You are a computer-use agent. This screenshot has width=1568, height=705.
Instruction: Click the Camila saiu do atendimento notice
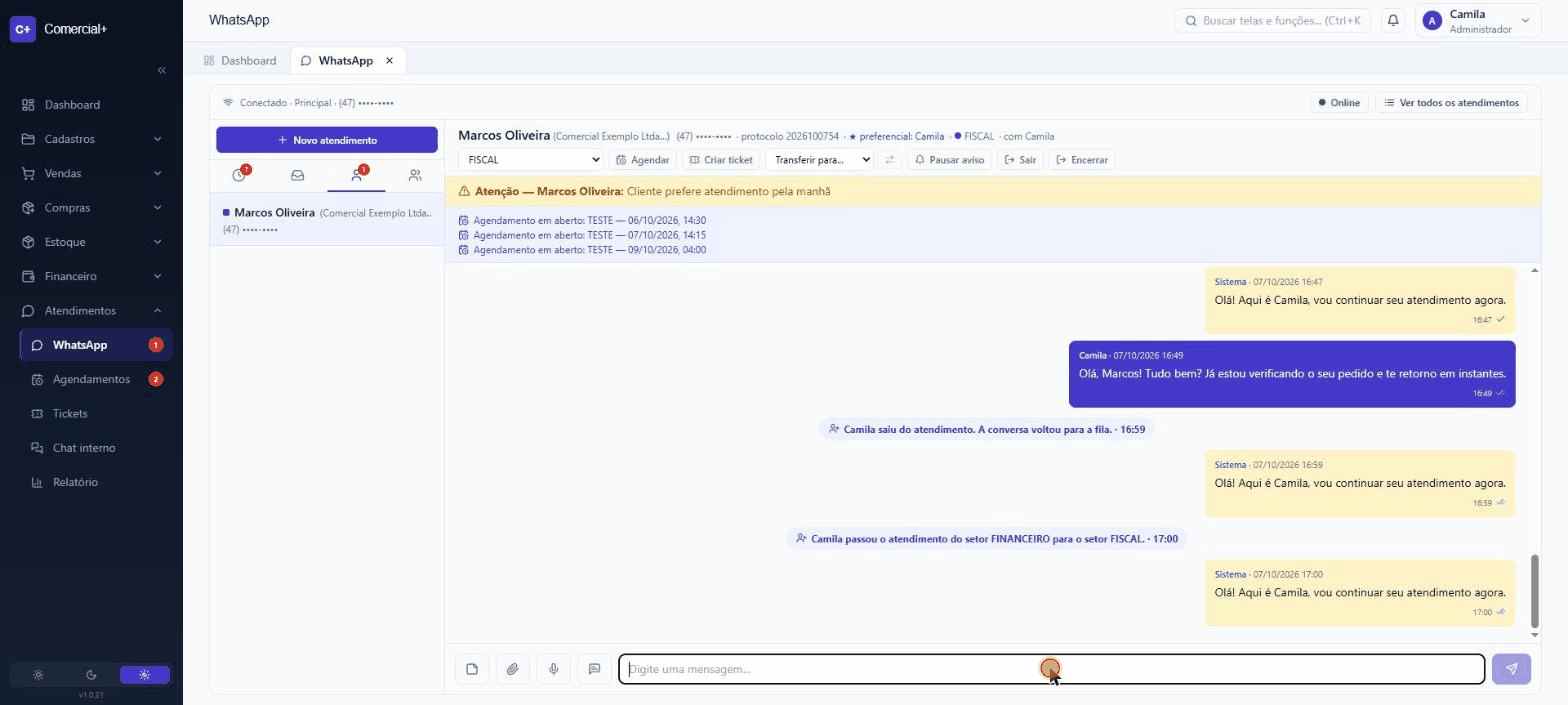click(x=986, y=429)
